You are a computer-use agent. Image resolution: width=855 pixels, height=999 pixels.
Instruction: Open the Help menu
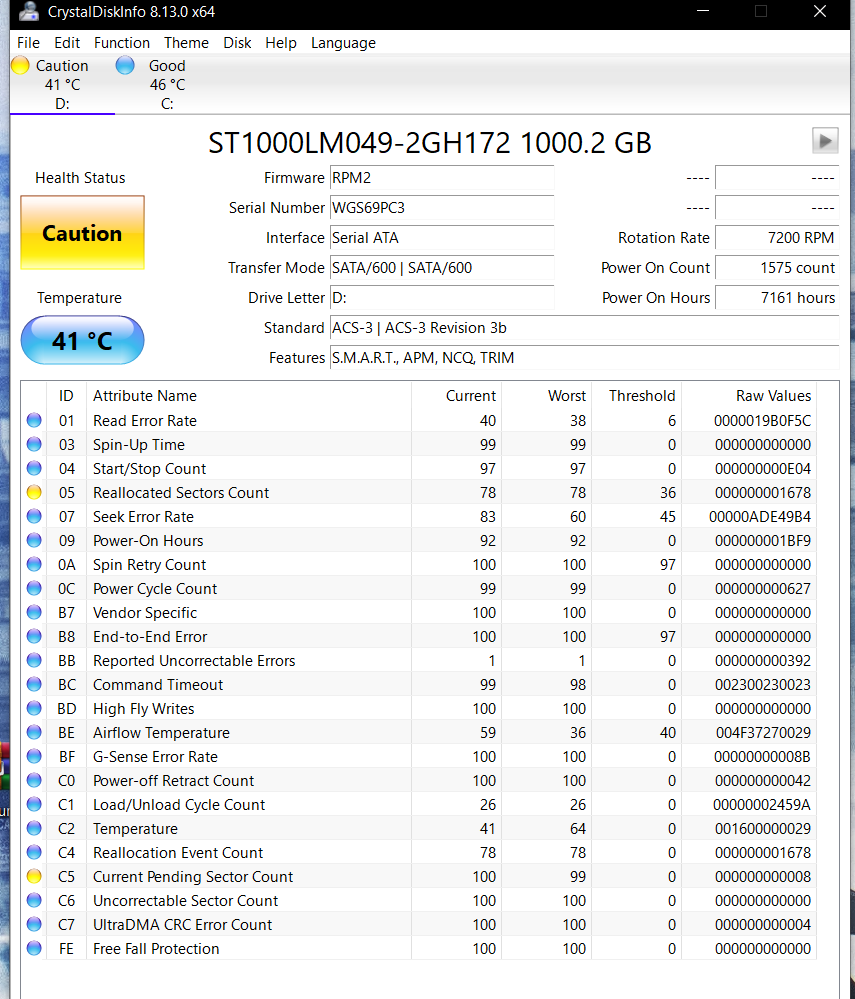click(x=281, y=43)
